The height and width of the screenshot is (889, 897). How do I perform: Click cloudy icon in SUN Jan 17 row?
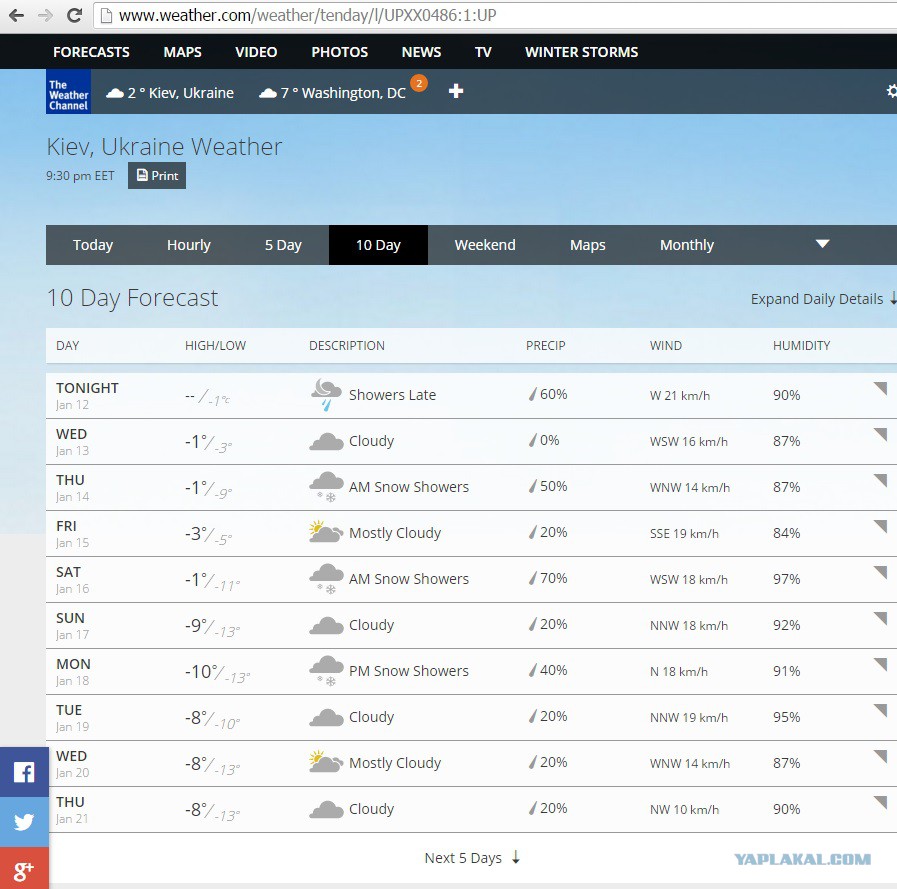[326, 625]
